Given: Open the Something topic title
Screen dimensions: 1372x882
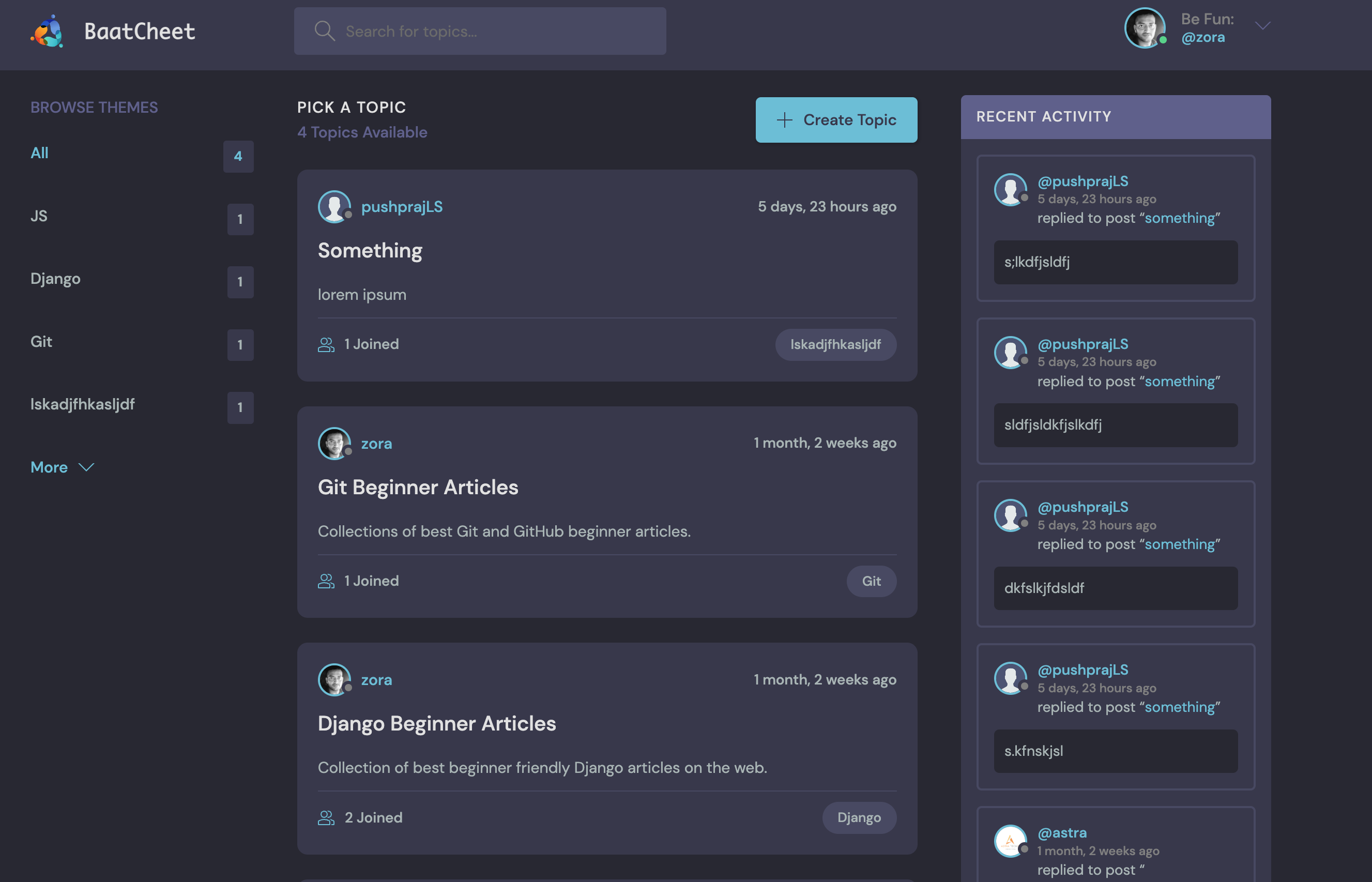Looking at the screenshot, I should (370, 250).
